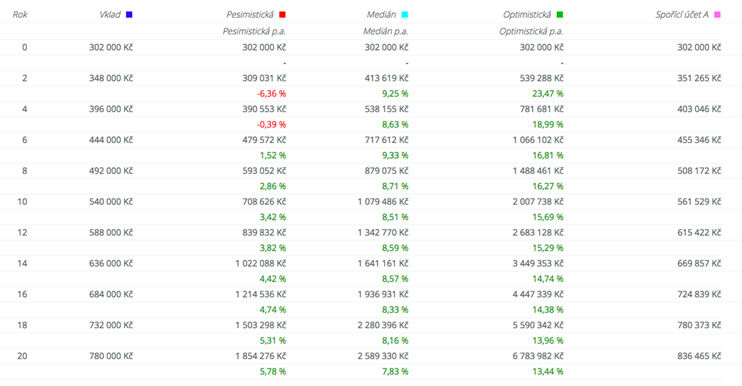Image resolution: width=742 pixels, height=386 pixels.
Task: Select the Vklad column header
Action: (110, 15)
